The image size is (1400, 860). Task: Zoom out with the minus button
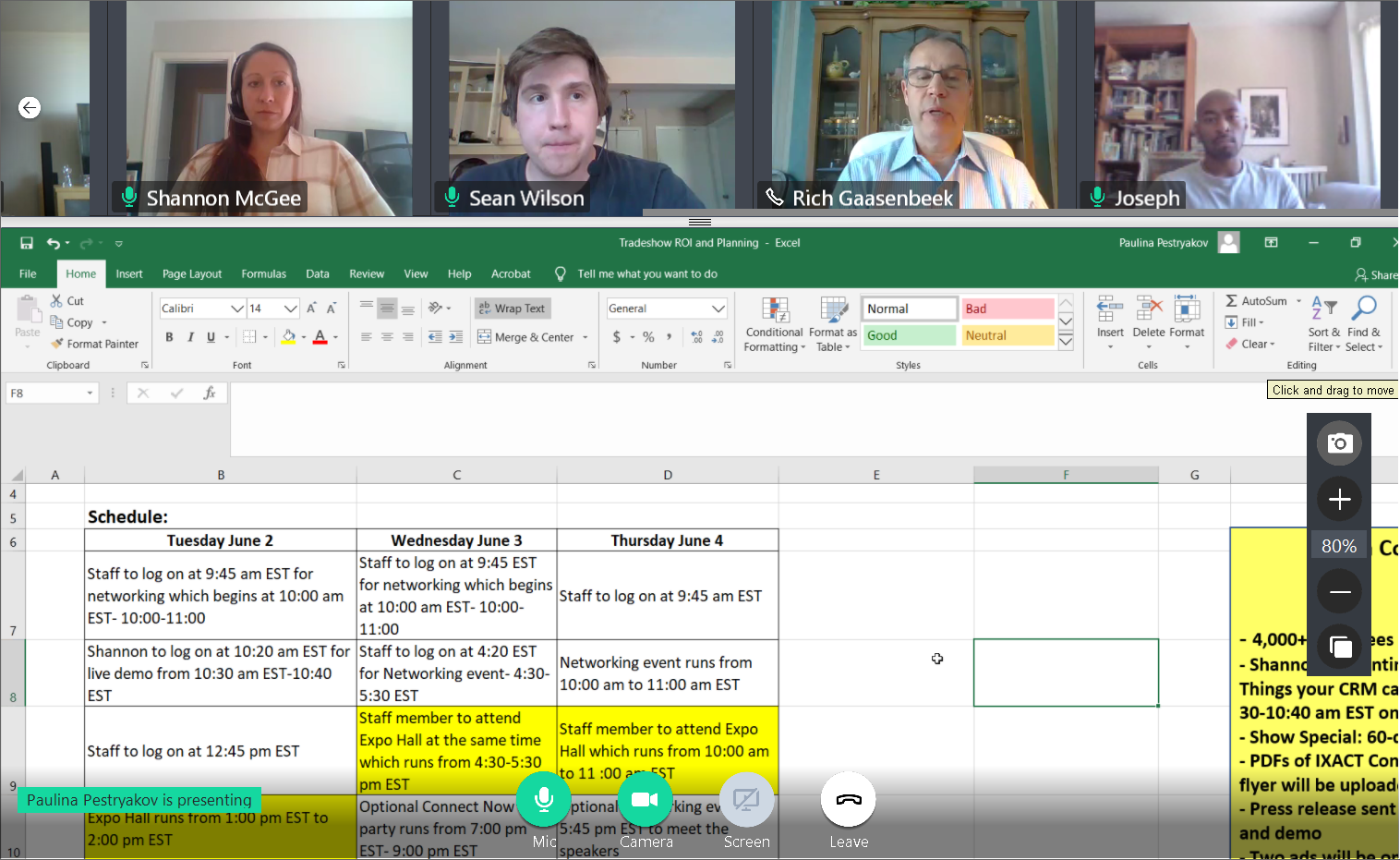[x=1339, y=592]
